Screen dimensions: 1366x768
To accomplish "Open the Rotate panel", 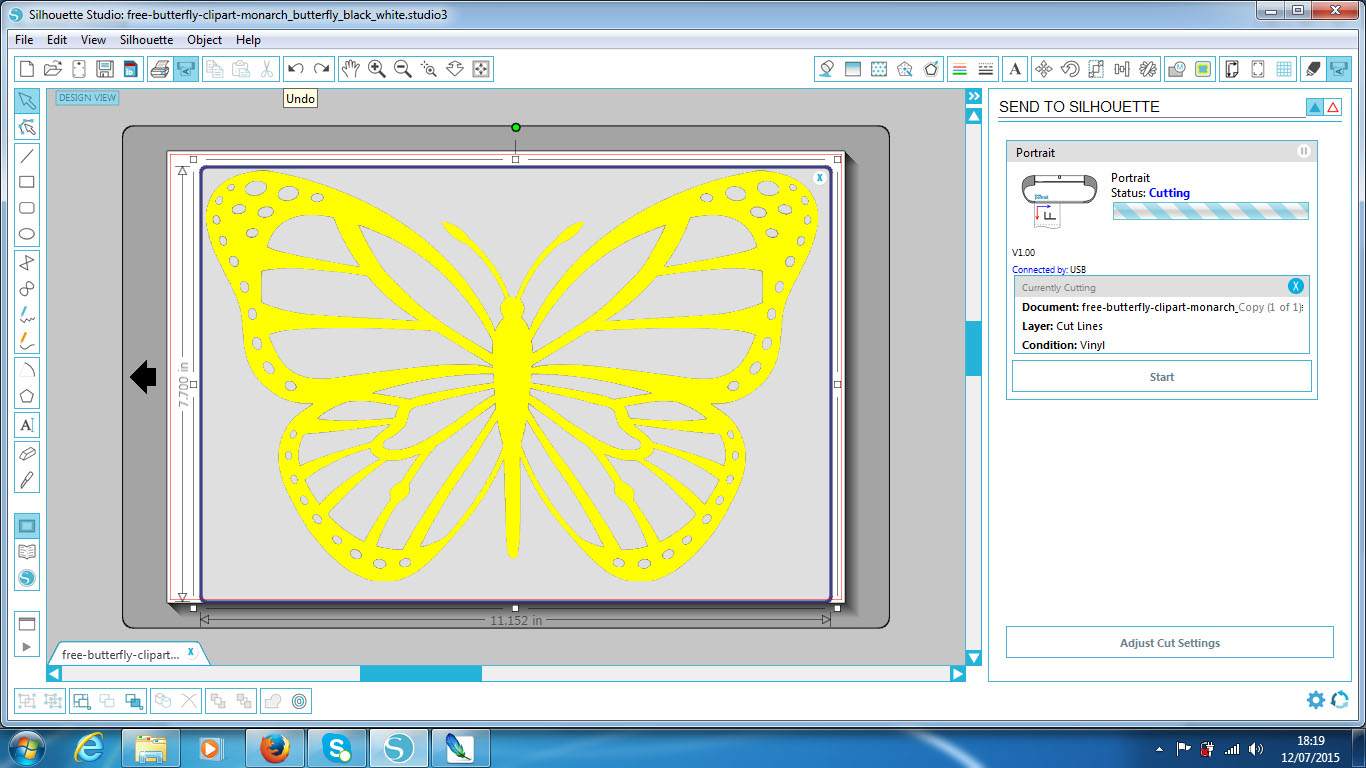I will pos(1069,69).
